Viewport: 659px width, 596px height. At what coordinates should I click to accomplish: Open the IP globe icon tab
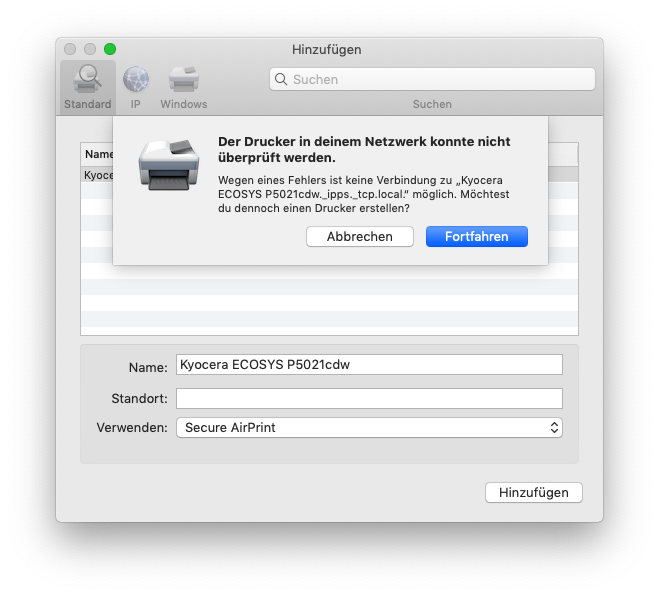point(136,79)
